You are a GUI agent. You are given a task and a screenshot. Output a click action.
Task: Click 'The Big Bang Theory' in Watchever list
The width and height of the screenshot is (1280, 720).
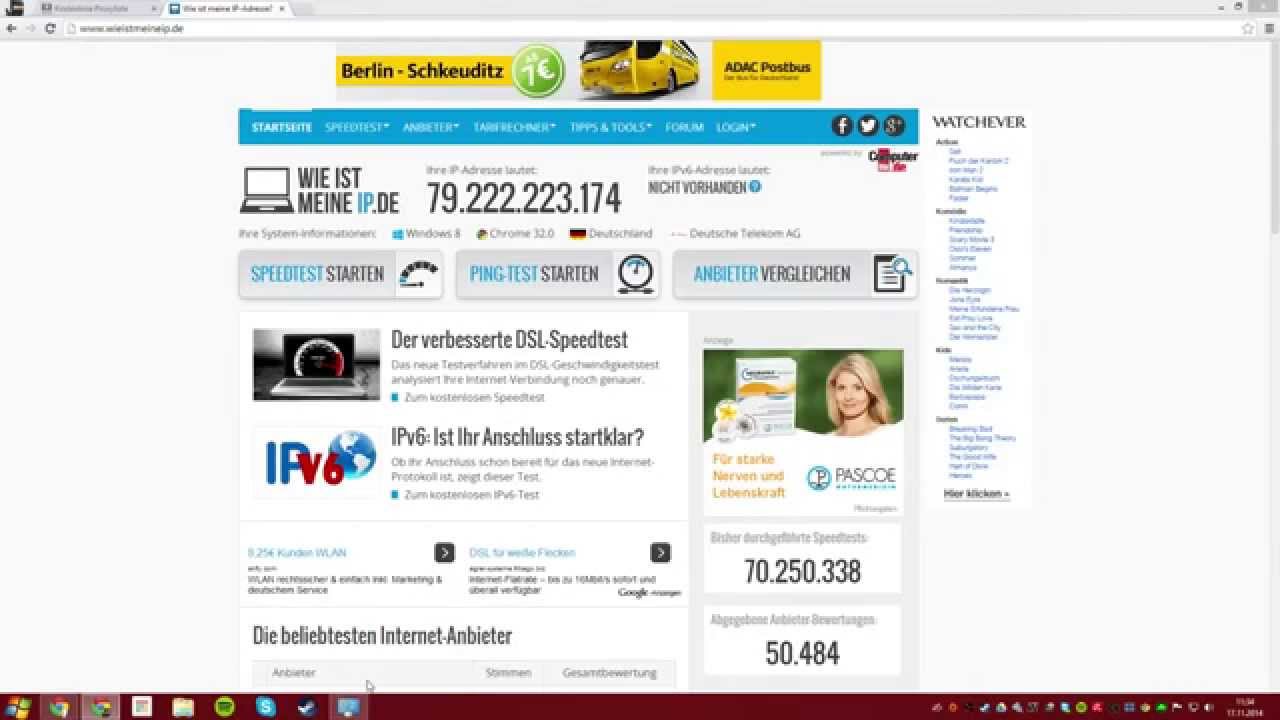pyautogui.click(x=982, y=438)
